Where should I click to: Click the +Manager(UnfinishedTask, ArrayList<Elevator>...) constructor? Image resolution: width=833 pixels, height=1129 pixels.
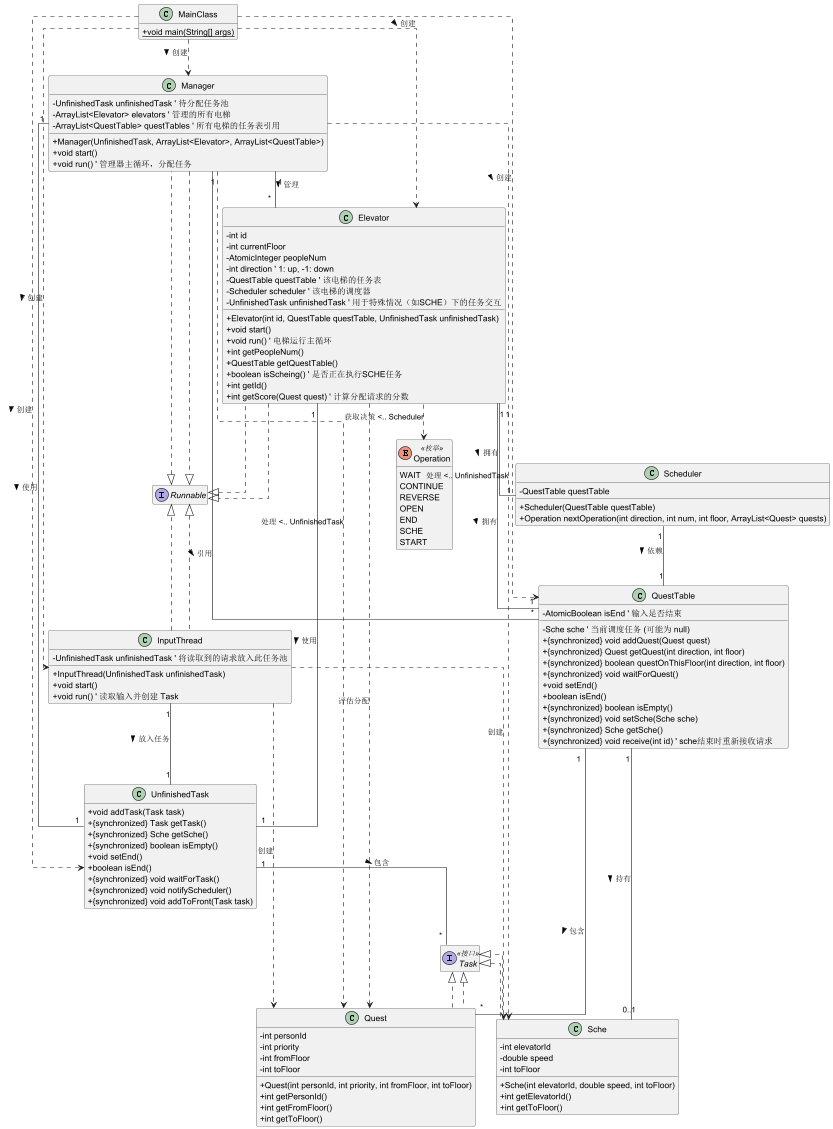click(188, 142)
